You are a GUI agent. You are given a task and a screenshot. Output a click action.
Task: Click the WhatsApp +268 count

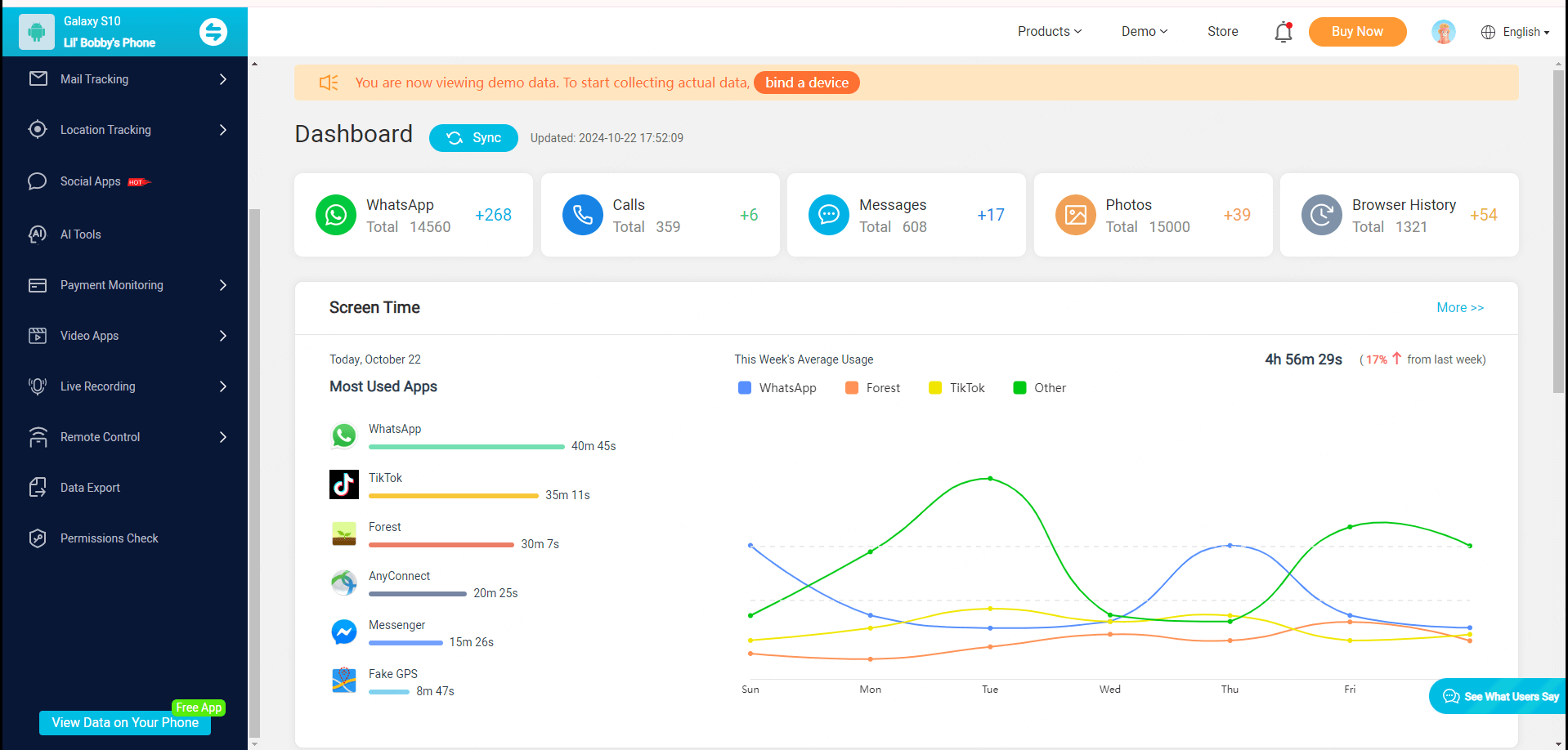point(493,215)
